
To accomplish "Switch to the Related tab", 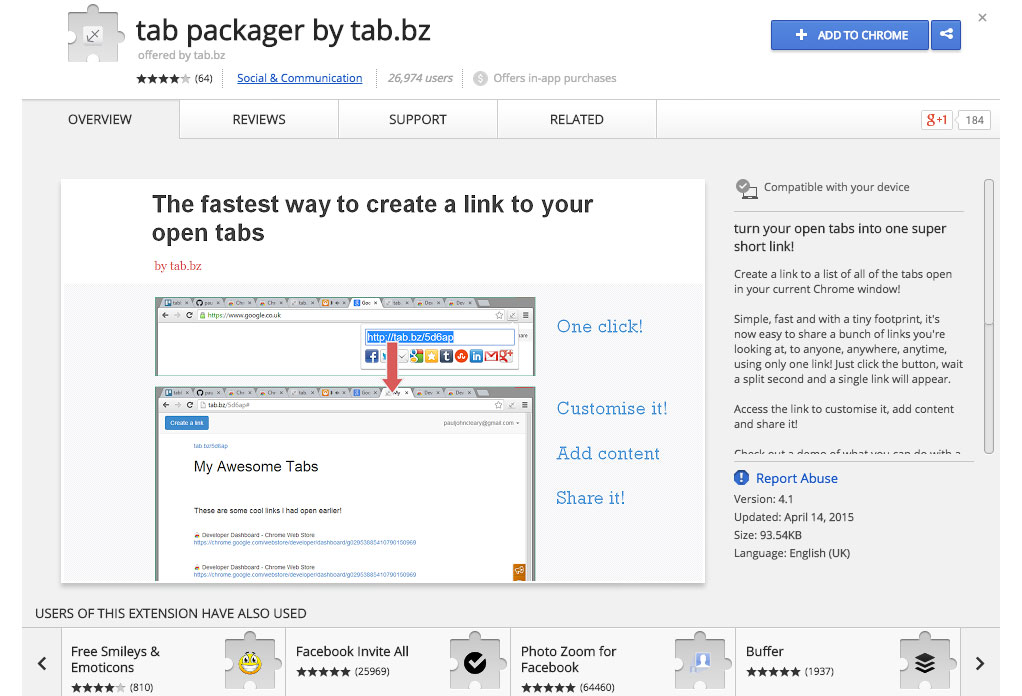I will [x=577, y=119].
